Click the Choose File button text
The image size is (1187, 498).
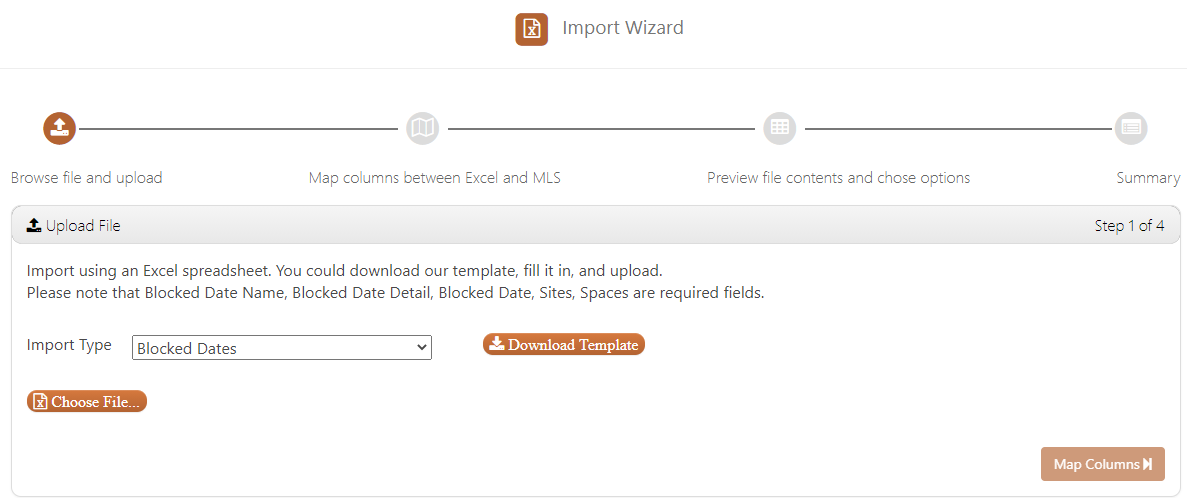tap(95, 402)
